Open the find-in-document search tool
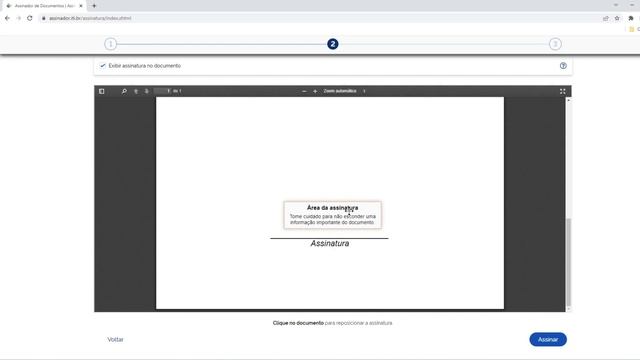Image resolution: width=640 pixels, height=360 pixels. tap(124, 91)
